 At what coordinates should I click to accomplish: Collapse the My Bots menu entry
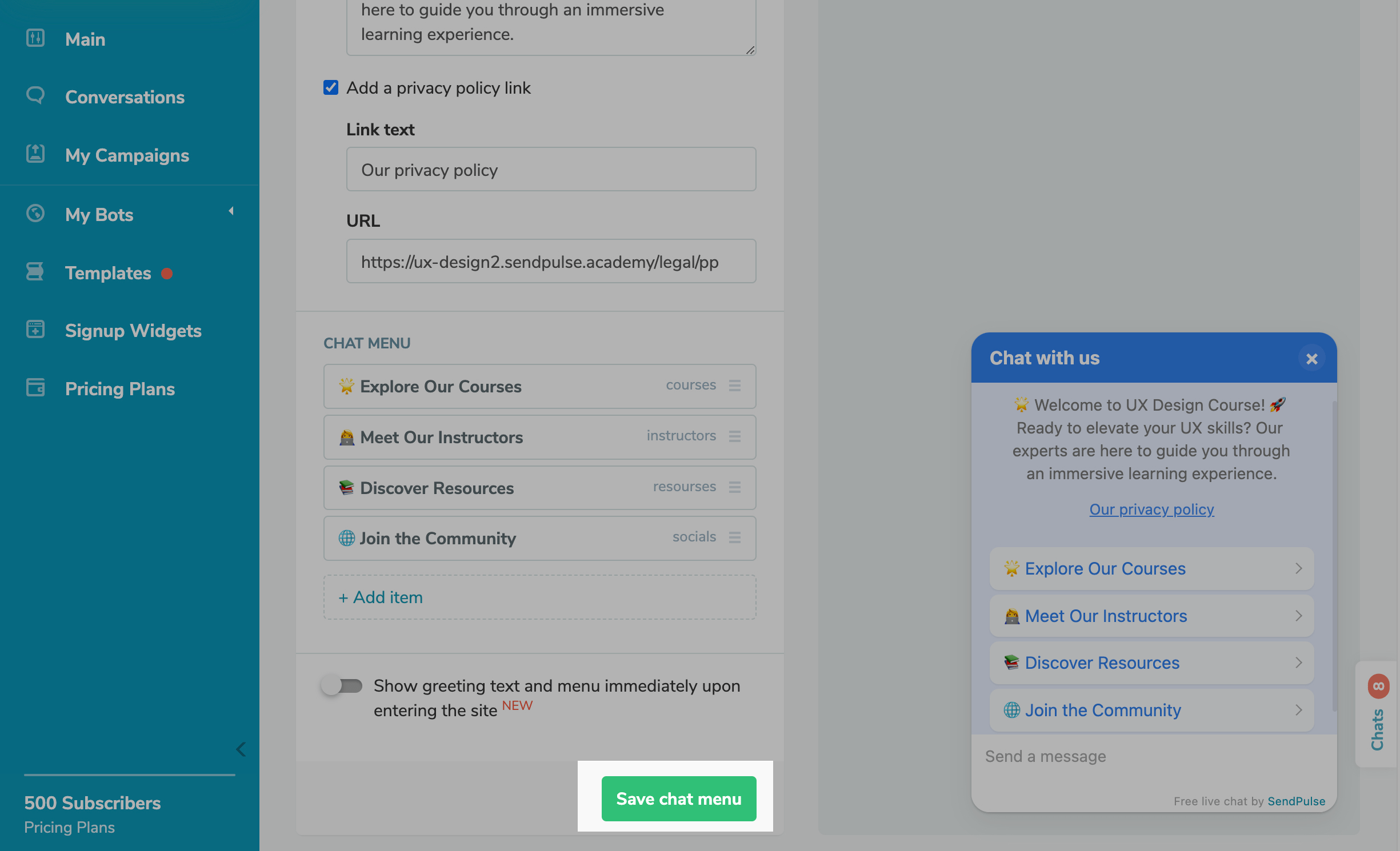tap(231, 211)
